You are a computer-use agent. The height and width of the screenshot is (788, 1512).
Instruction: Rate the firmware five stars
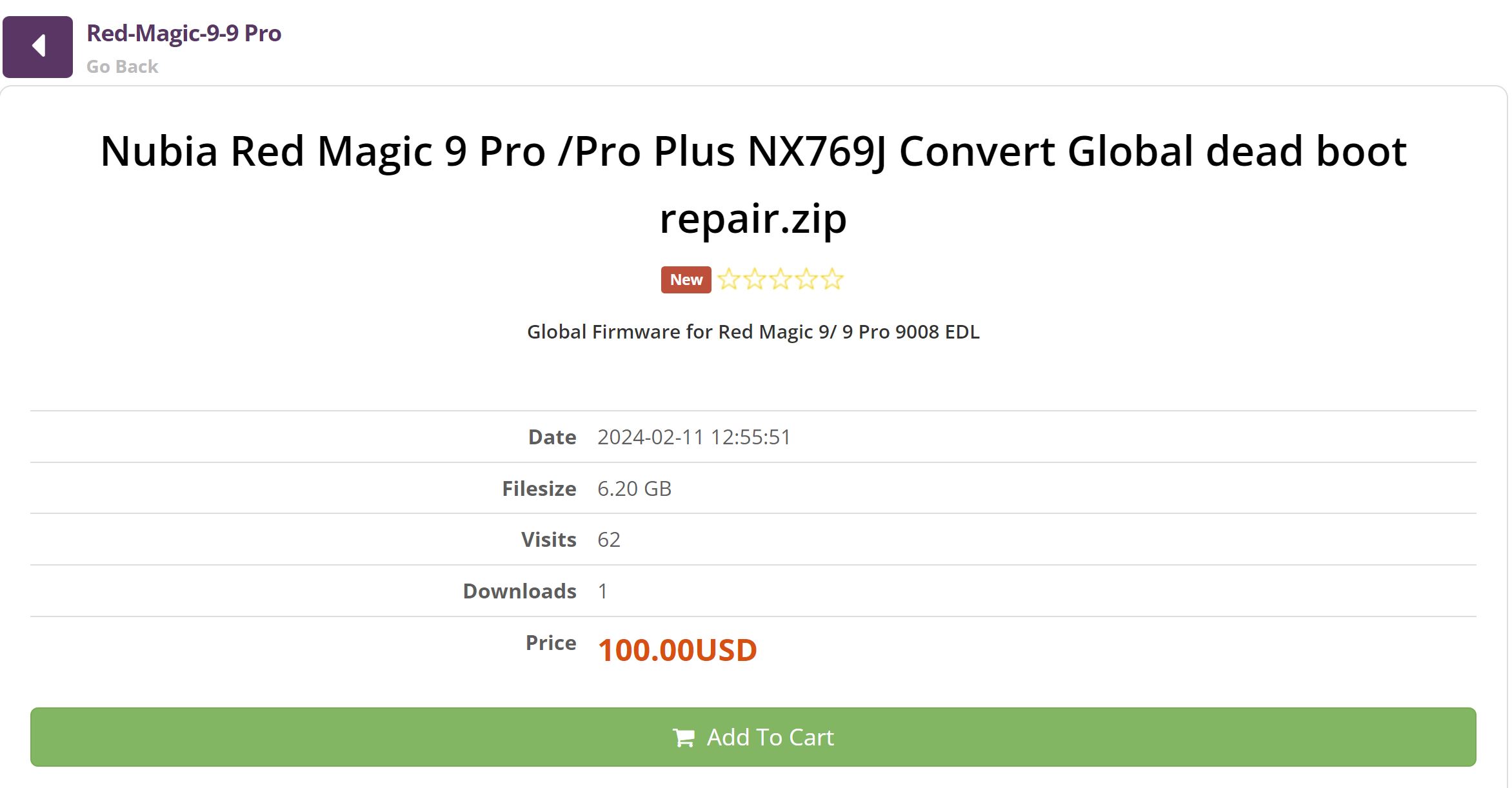tap(832, 279)
